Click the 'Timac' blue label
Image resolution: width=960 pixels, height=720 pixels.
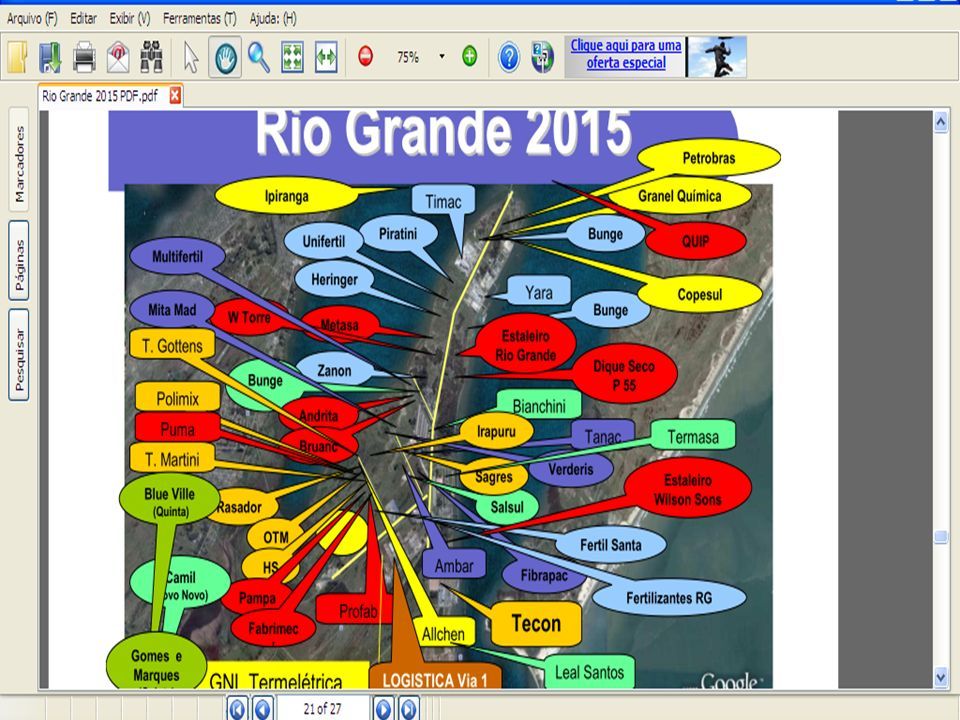click(x=443, y=201)
